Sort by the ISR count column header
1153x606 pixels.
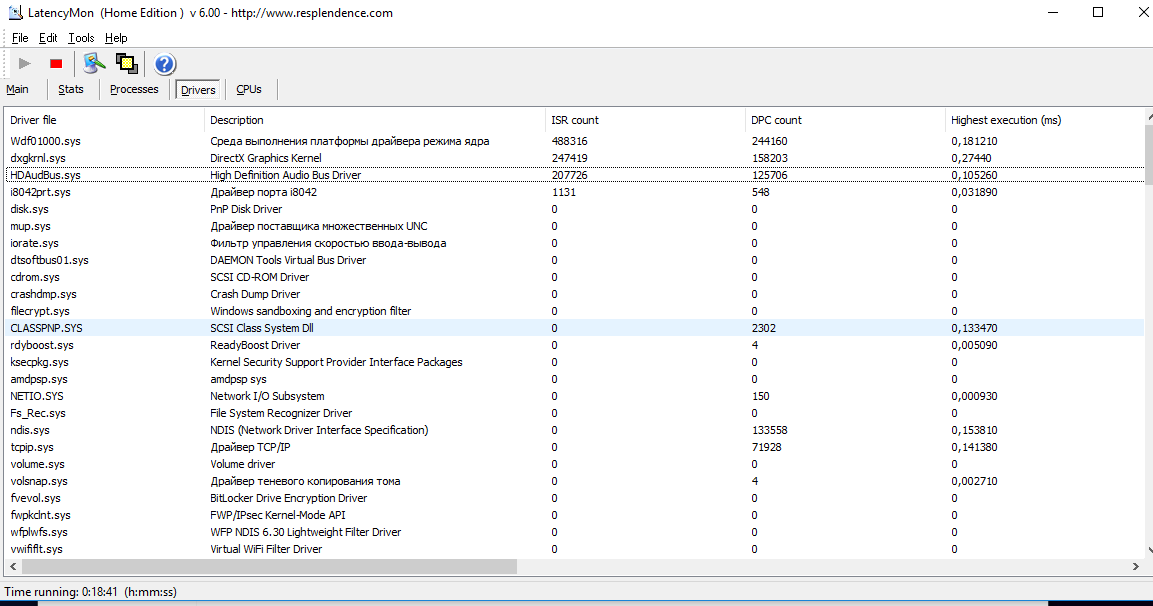pos(575,120)
